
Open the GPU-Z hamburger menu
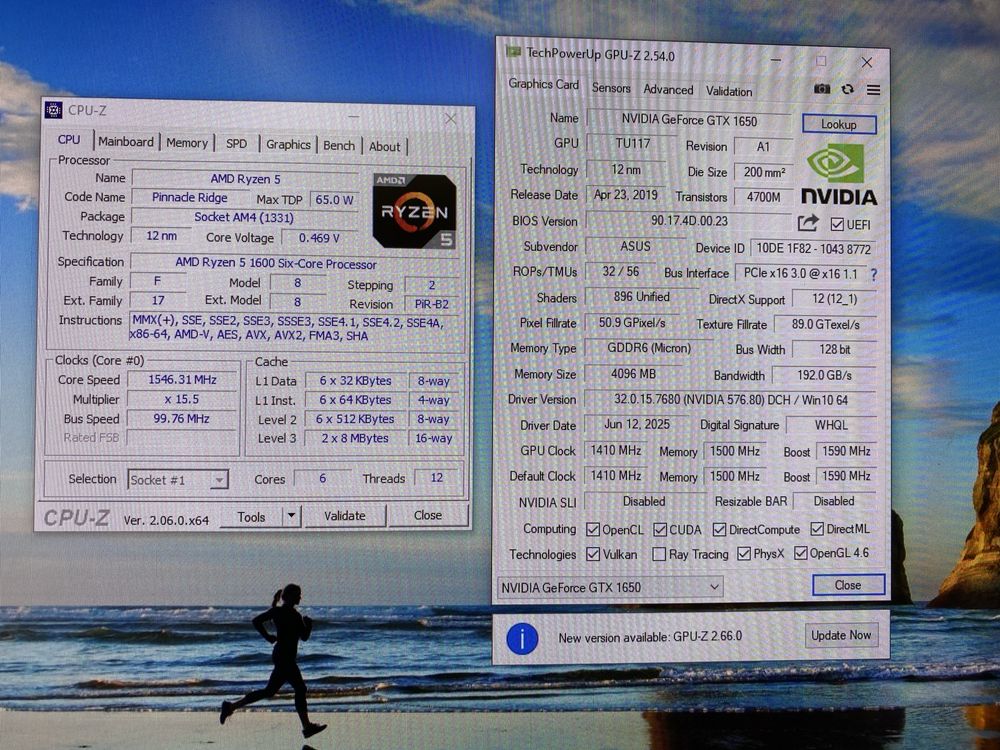pos(874,90)
